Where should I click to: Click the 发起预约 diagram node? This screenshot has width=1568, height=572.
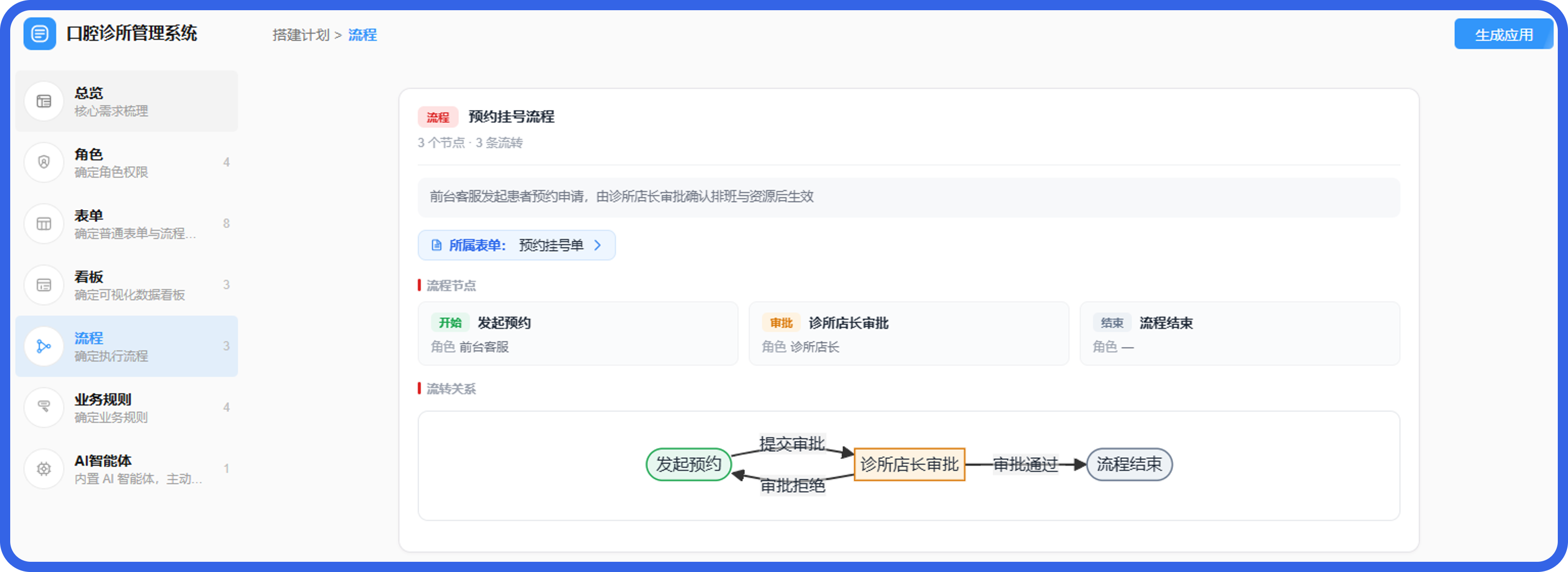[x=688, y=464]
